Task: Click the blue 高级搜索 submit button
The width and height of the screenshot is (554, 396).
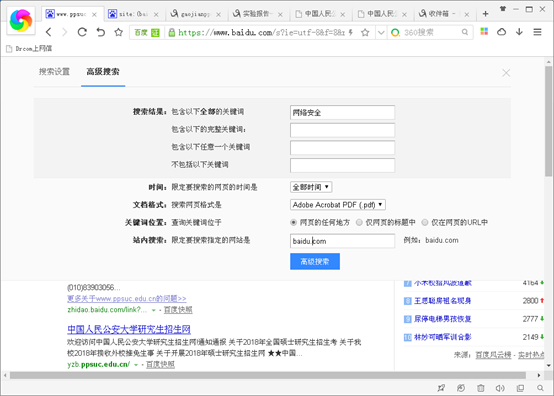Action: [315, 261]
